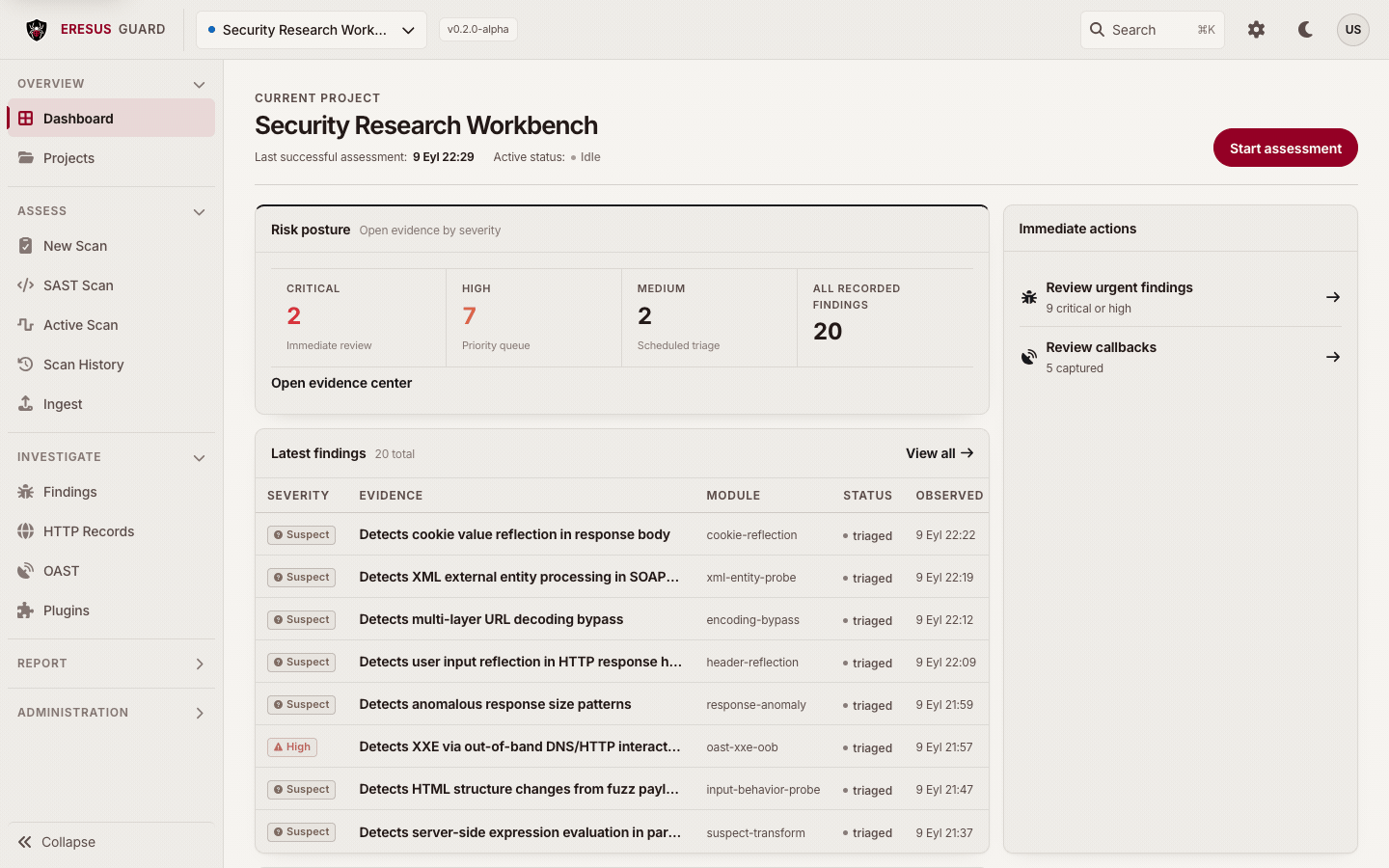This screenshot has width=1389, height=868.
Task: Click the search input field
Action: point(1153,30)
